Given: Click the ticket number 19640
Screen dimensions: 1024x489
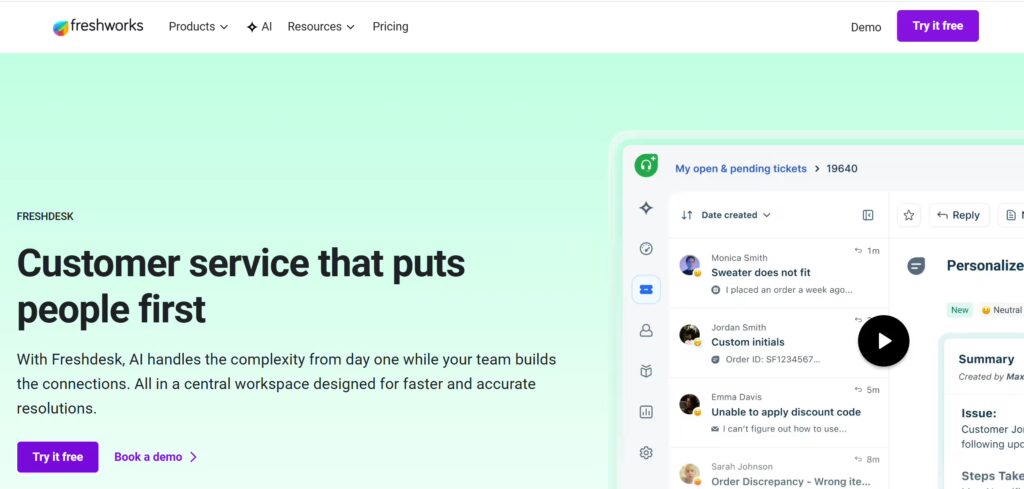Looking at the screenshot, I should coord(842,168).
